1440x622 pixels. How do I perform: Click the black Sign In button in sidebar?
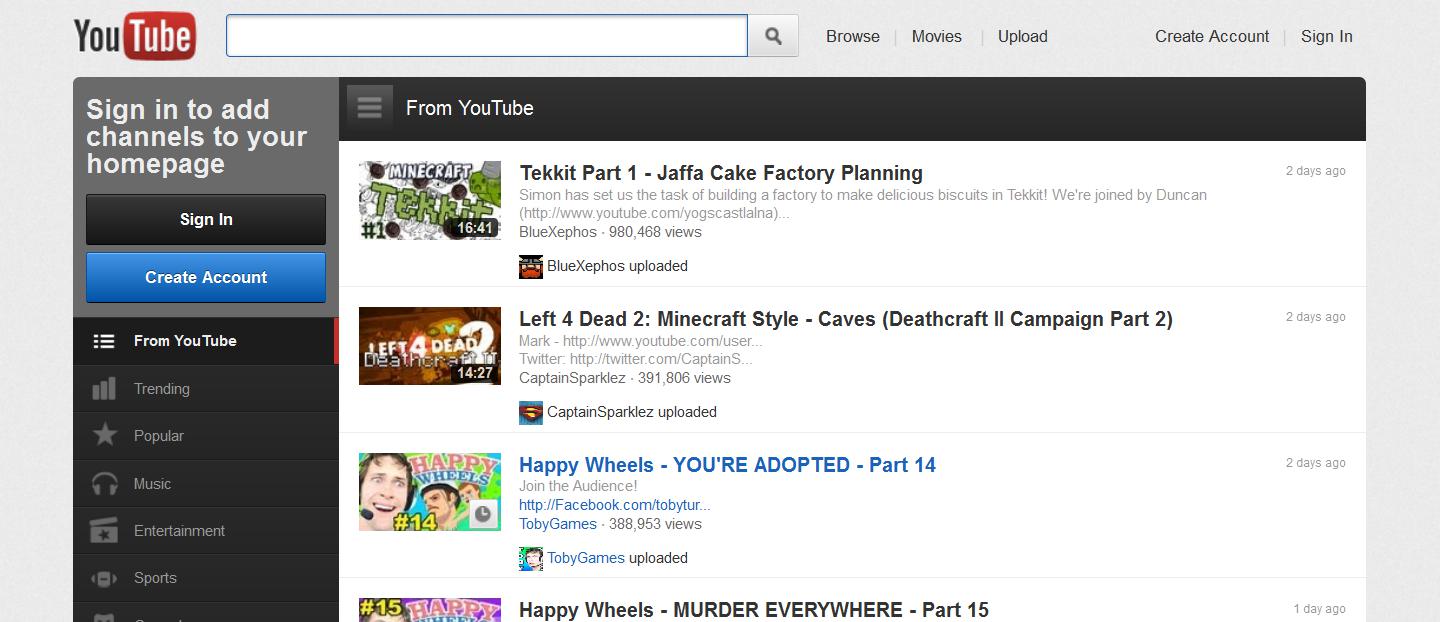click(206, 220)
